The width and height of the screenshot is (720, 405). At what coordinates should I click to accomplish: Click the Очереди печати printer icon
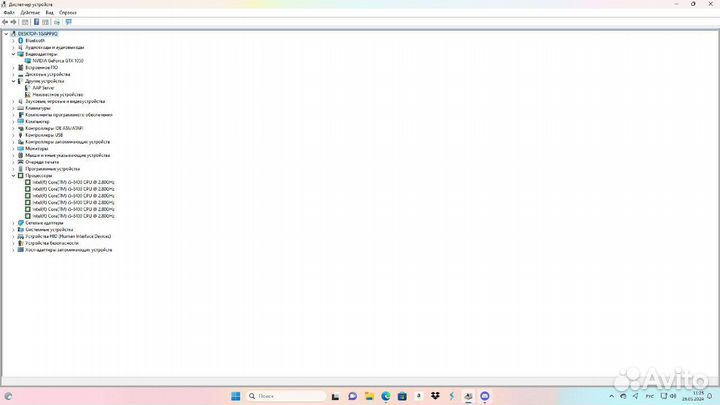click(21, 162)
